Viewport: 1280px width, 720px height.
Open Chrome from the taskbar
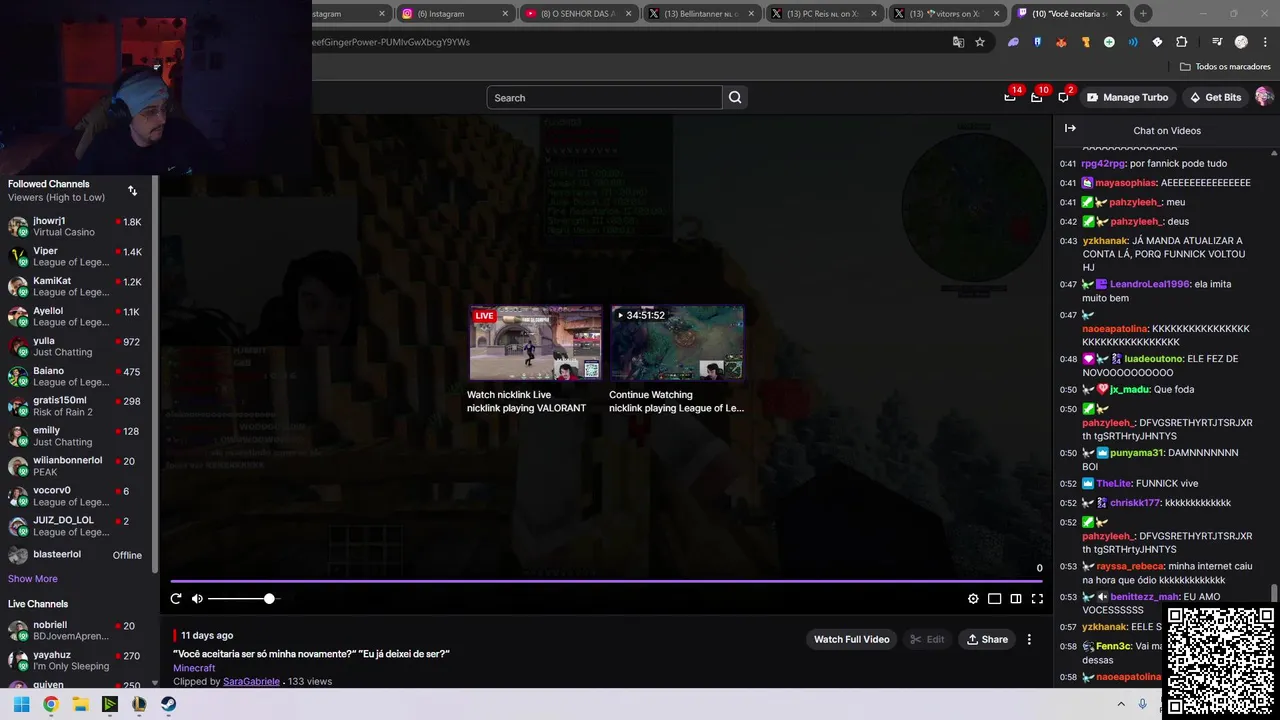tap(51, 704)
